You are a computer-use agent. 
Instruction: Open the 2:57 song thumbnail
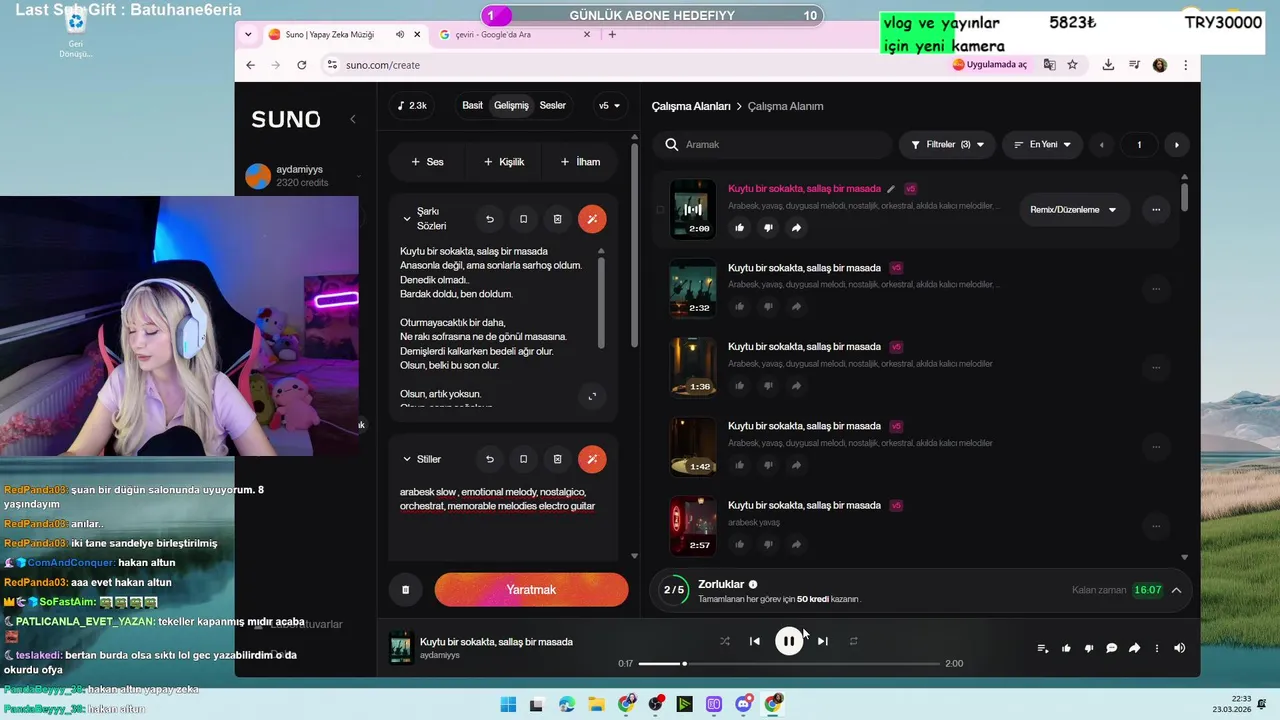pyautogui.click(x=692, y=525)
